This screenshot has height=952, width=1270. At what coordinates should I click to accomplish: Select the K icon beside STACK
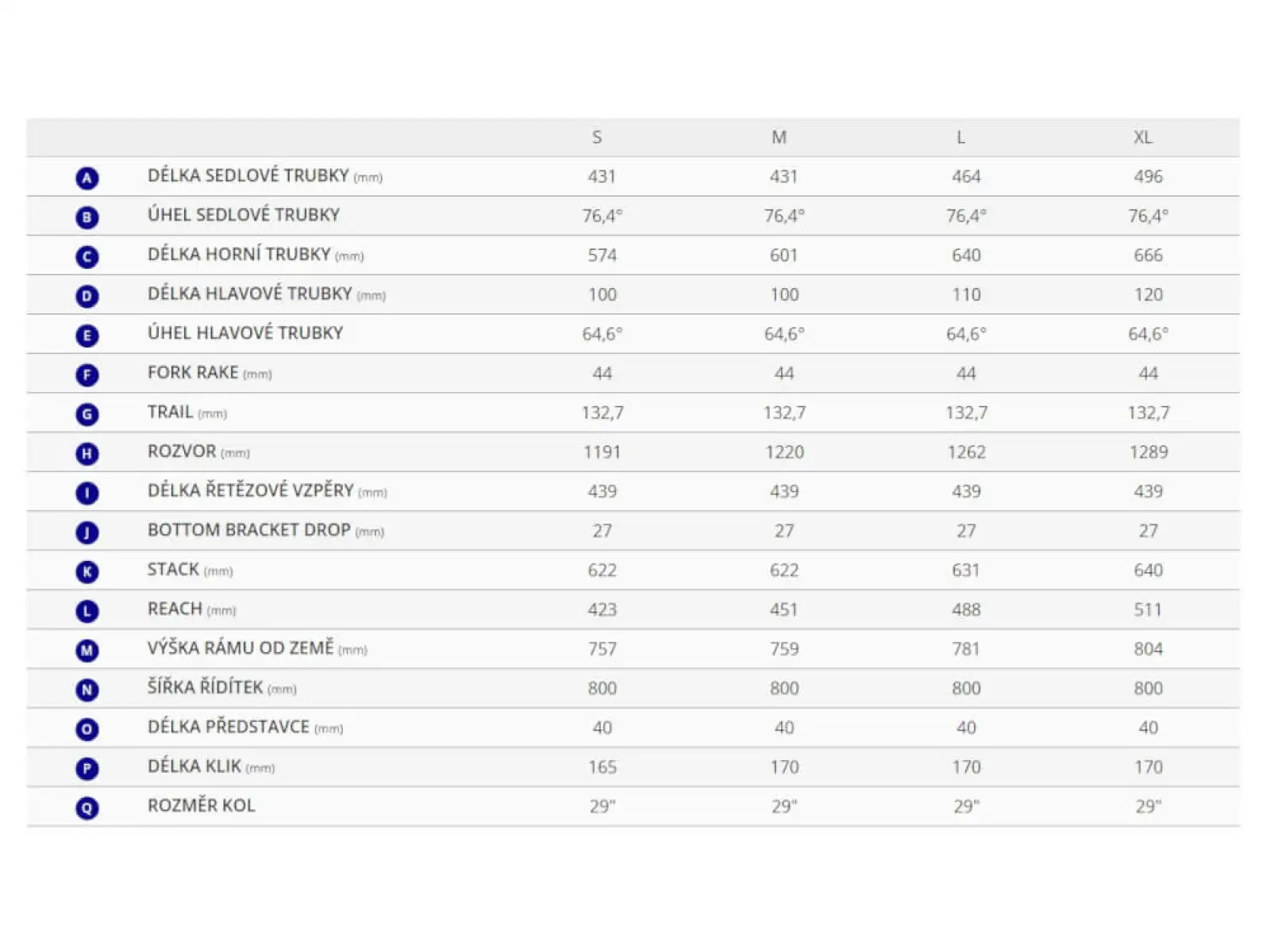tap(87, 572)
